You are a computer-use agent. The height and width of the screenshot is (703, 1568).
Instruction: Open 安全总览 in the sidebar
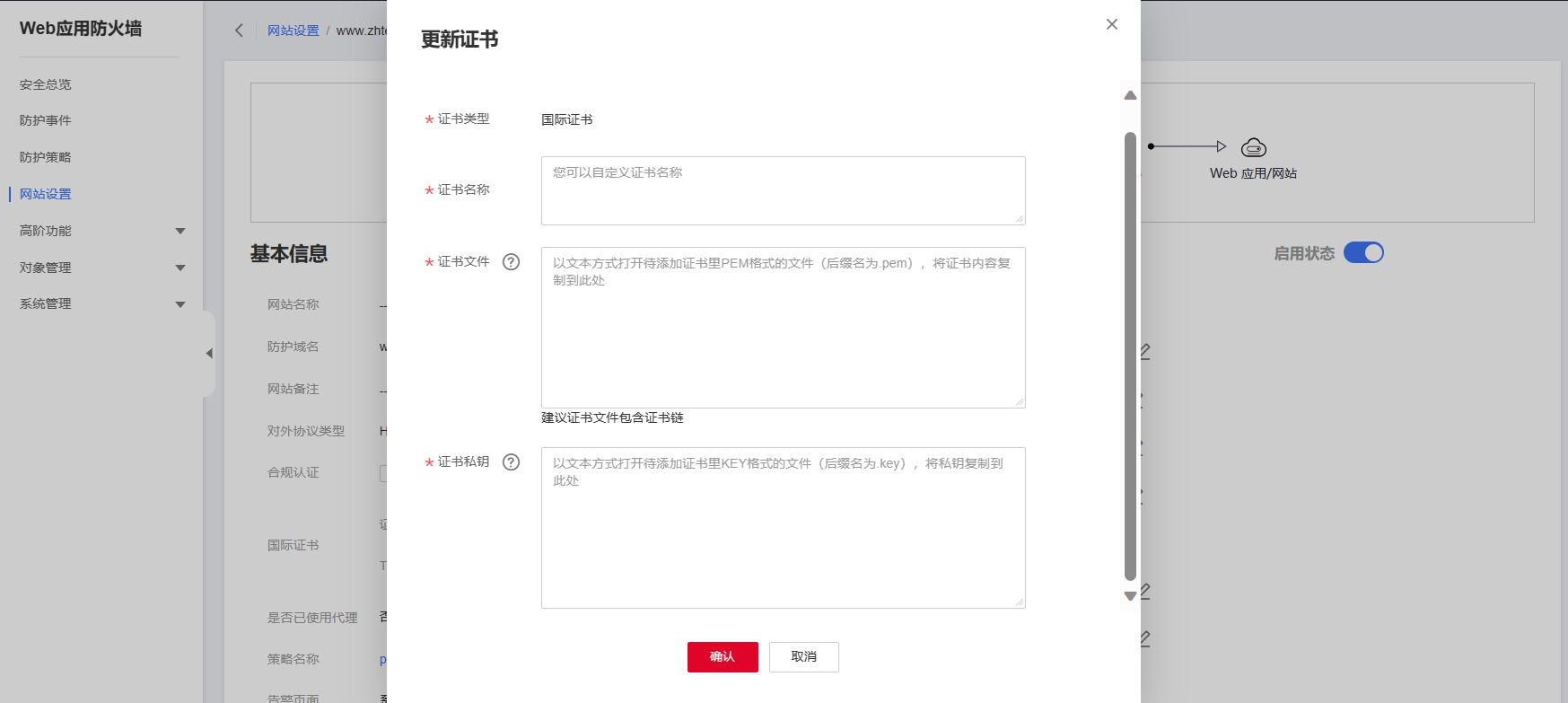pyautogui.click(x=46, y=84)
